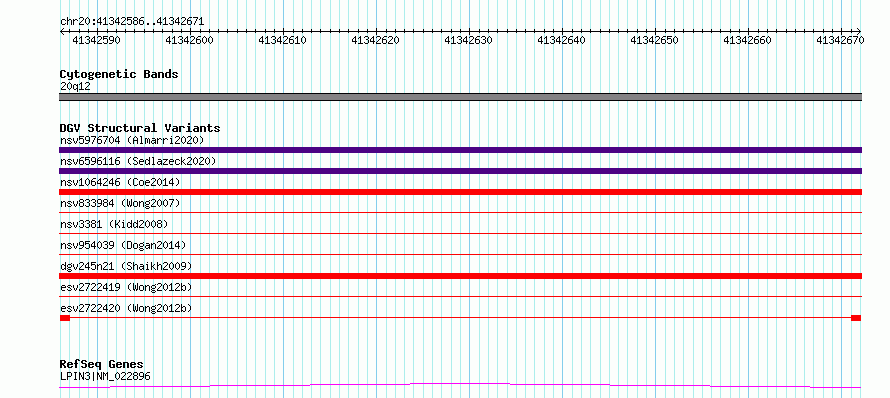Open variant label dgv245n21 (Shaikh2009)
This screenshot has width=890, height=398.
click(126, 266)
